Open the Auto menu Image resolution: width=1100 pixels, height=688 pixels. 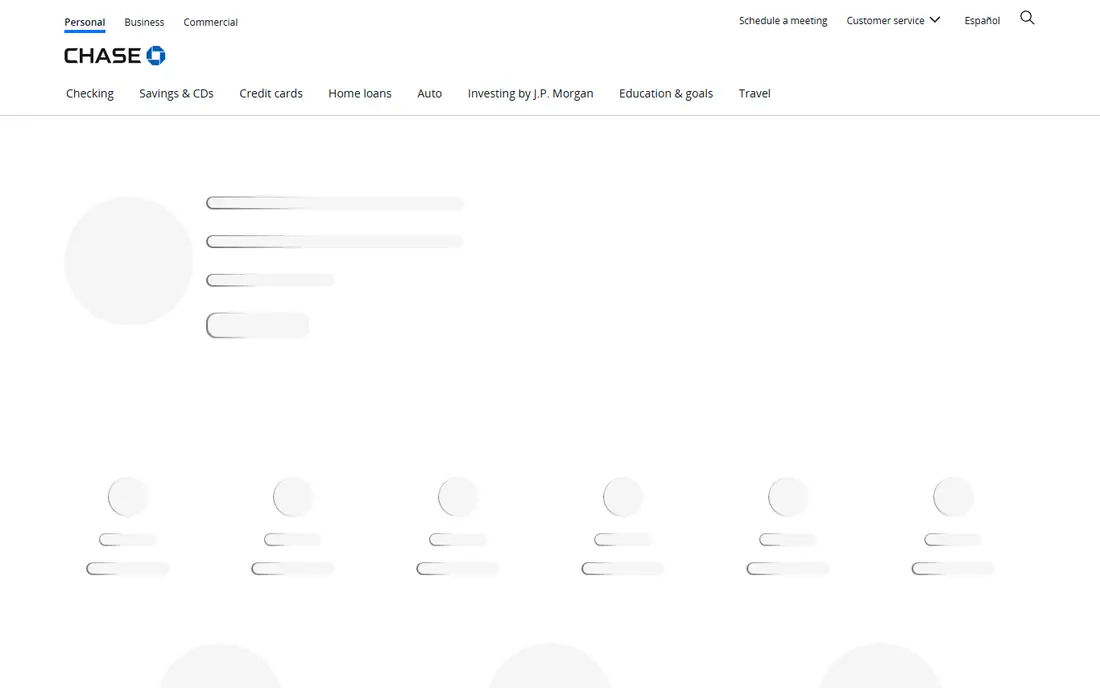(x=429, y=93)
